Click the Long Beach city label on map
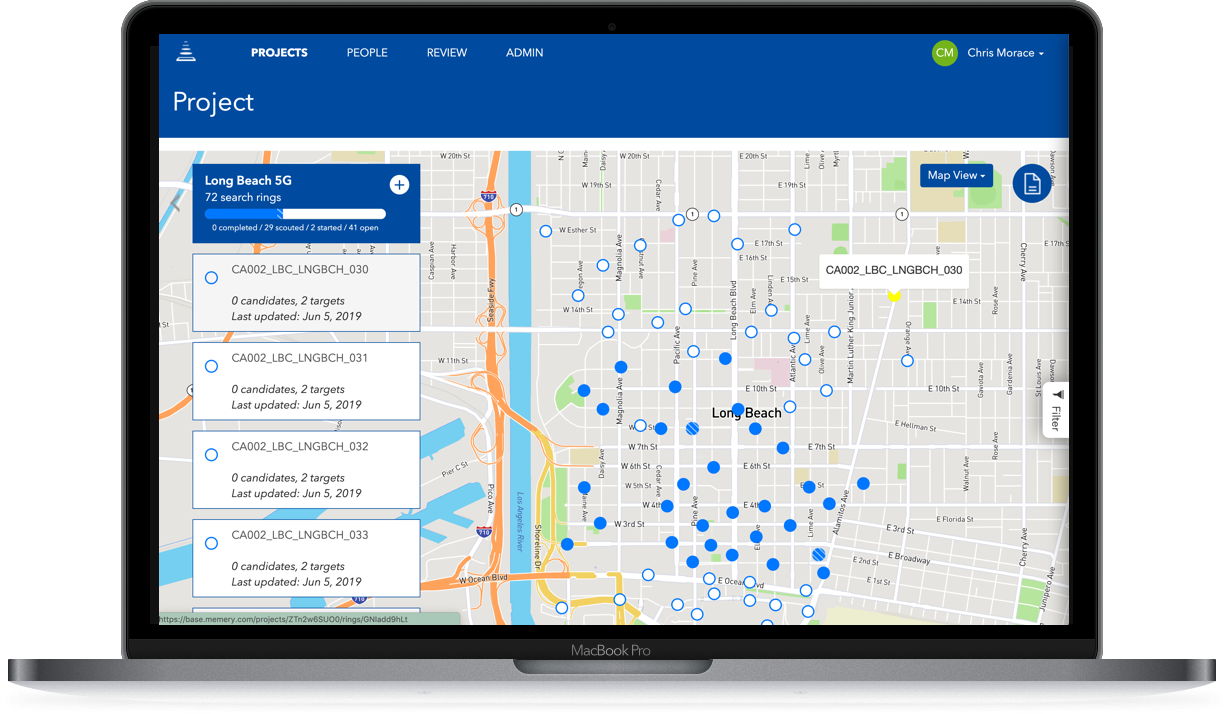The width and height of the screenshot is (1228, 714). point(747,413)
